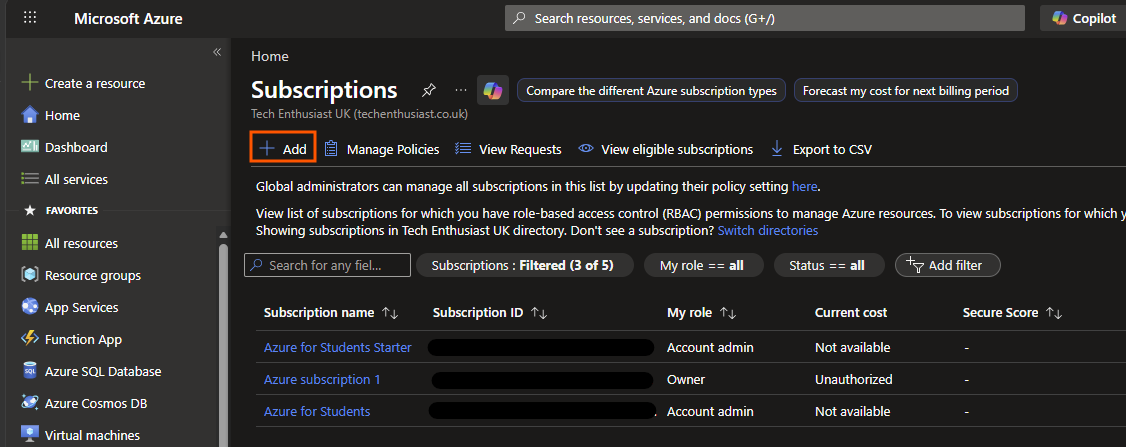The width and height of the screenshot is (1126, 447).
Task: Open the Azure subscription 1 link
Action: (x=322, y=379)
